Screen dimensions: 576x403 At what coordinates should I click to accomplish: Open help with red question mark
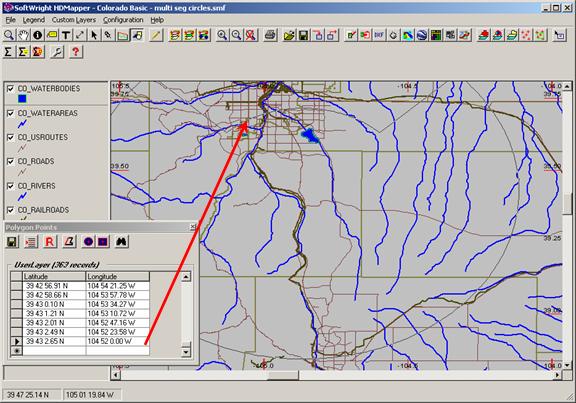(x=76, y=52)
